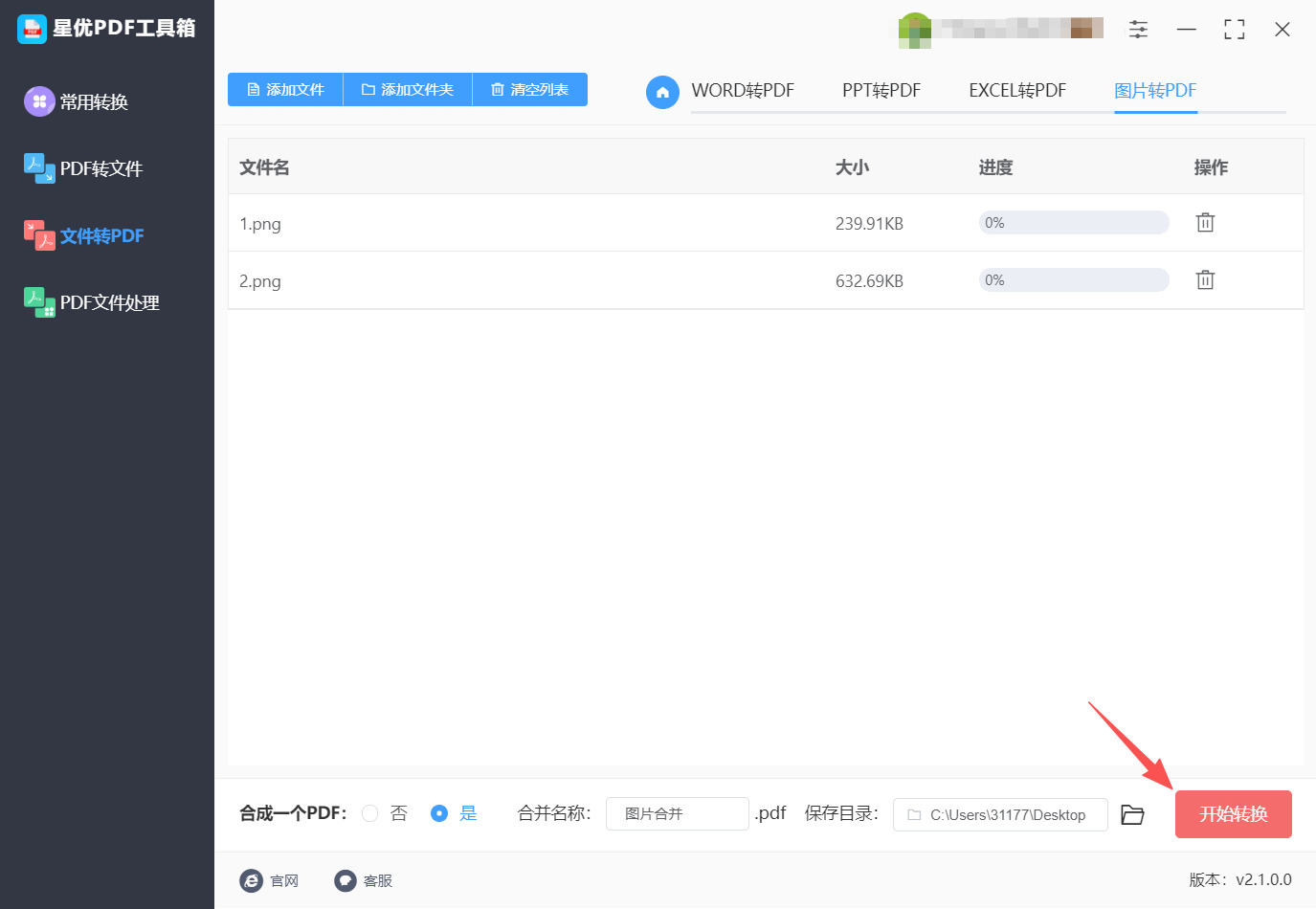This screenshot has width=1316, height=909.
Task: Minimize the application window
Action: [1187, 30]
